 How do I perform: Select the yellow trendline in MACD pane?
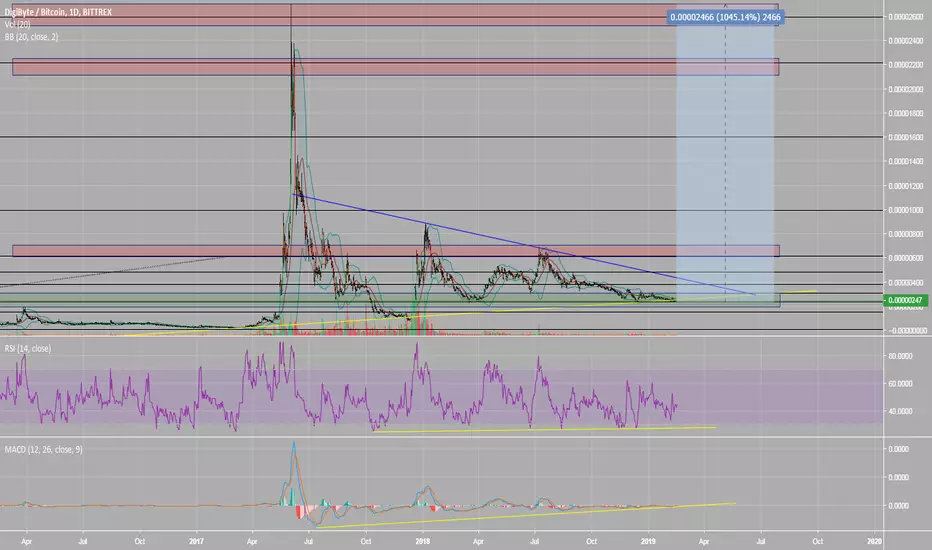pyautogui.click(x=526, y=515)
